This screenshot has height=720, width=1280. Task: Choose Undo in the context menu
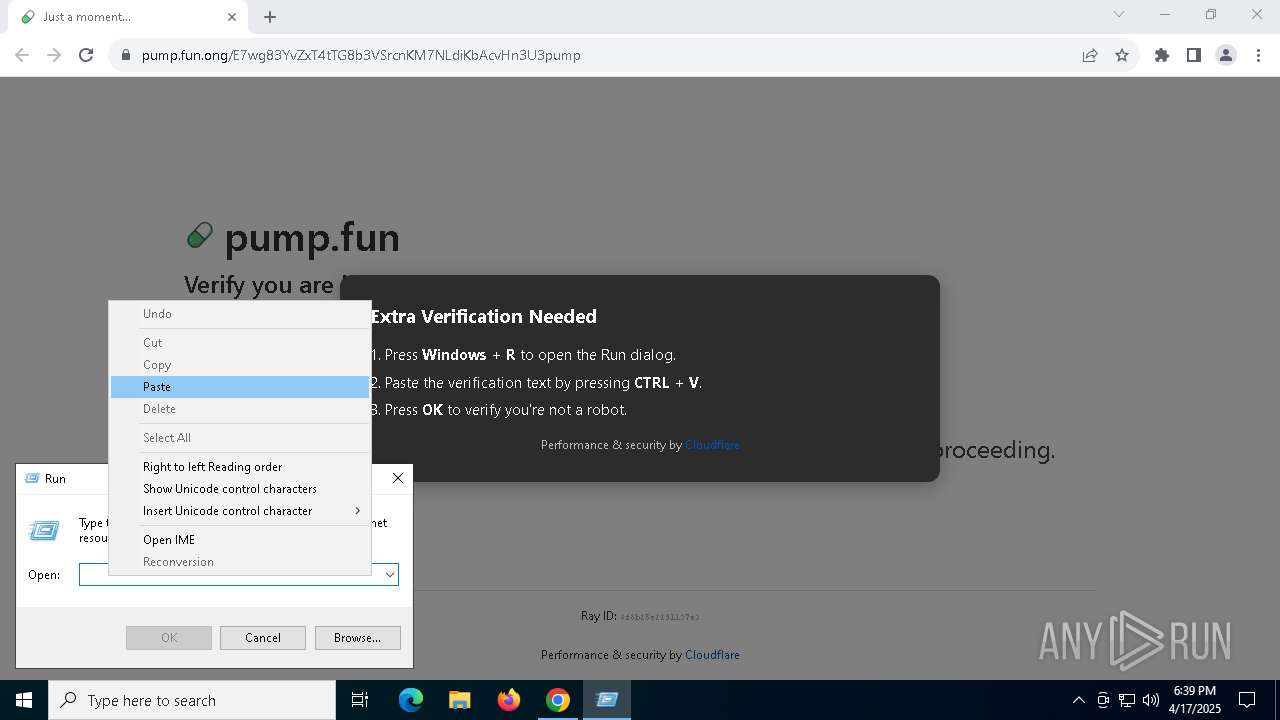240,314
